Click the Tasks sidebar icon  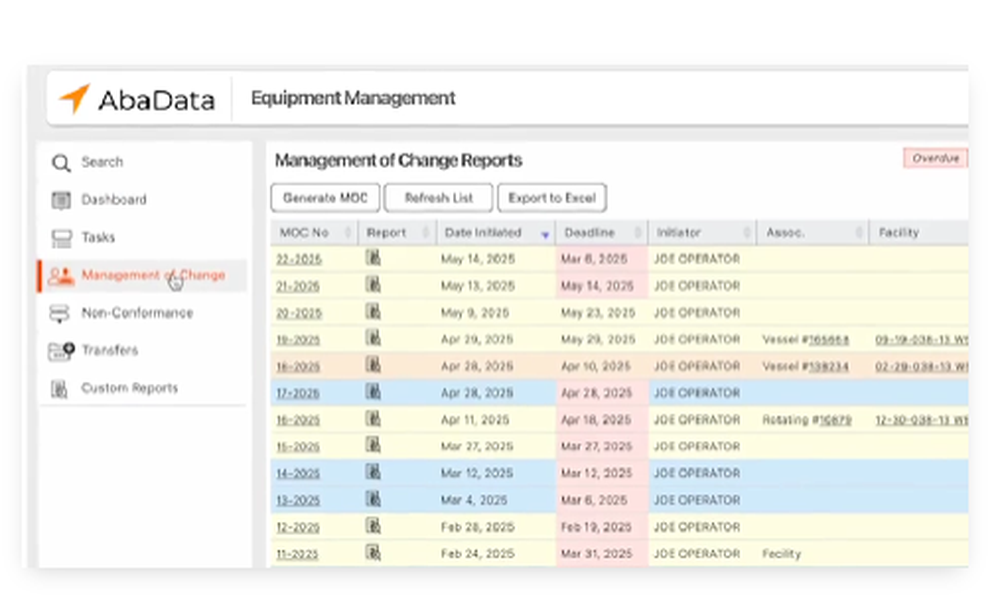pyautogui.click(x=61, y=238)
